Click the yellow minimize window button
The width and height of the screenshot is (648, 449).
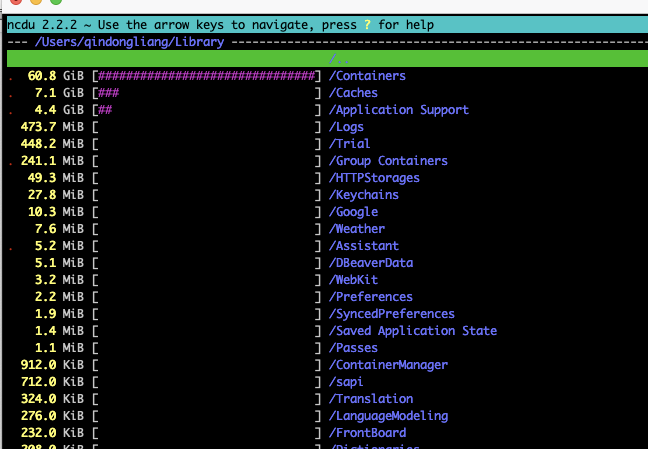[x=36, y=1]
